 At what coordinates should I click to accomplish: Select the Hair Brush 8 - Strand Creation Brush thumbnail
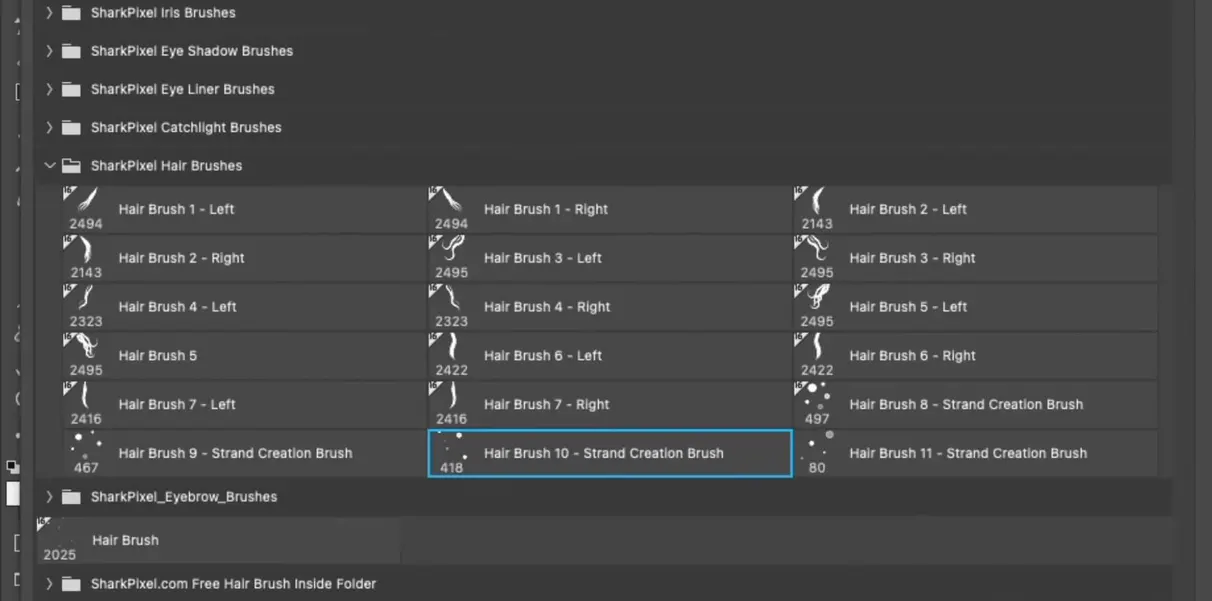coord(817,405)
